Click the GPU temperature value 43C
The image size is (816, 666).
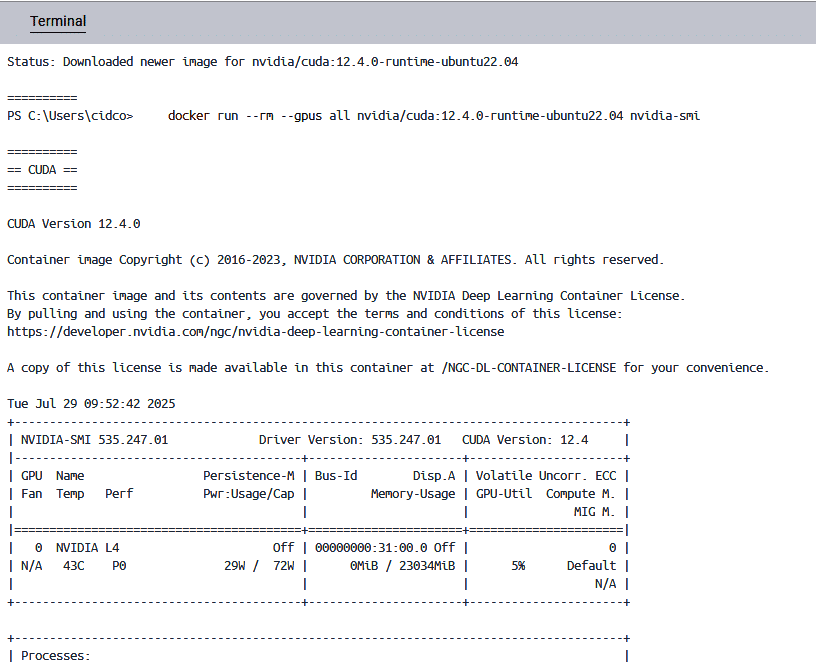point(73,565)
